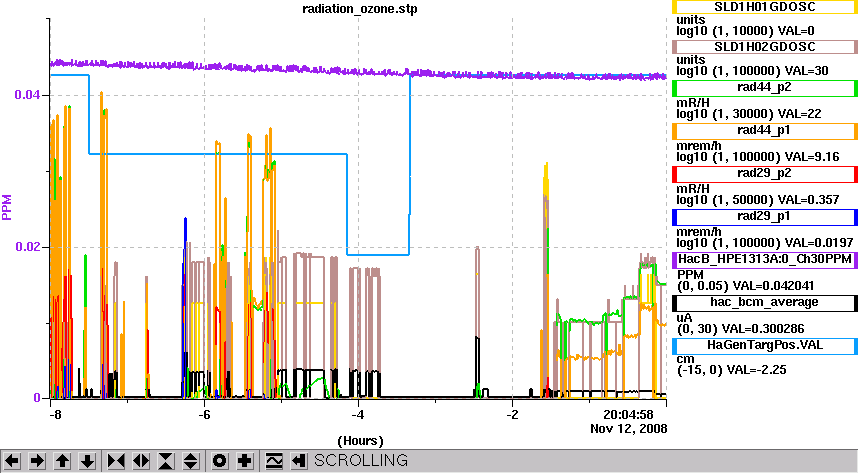Select the rad29_p1 legend entry
This screenshot has width=858, height=473.
point(764,217)
